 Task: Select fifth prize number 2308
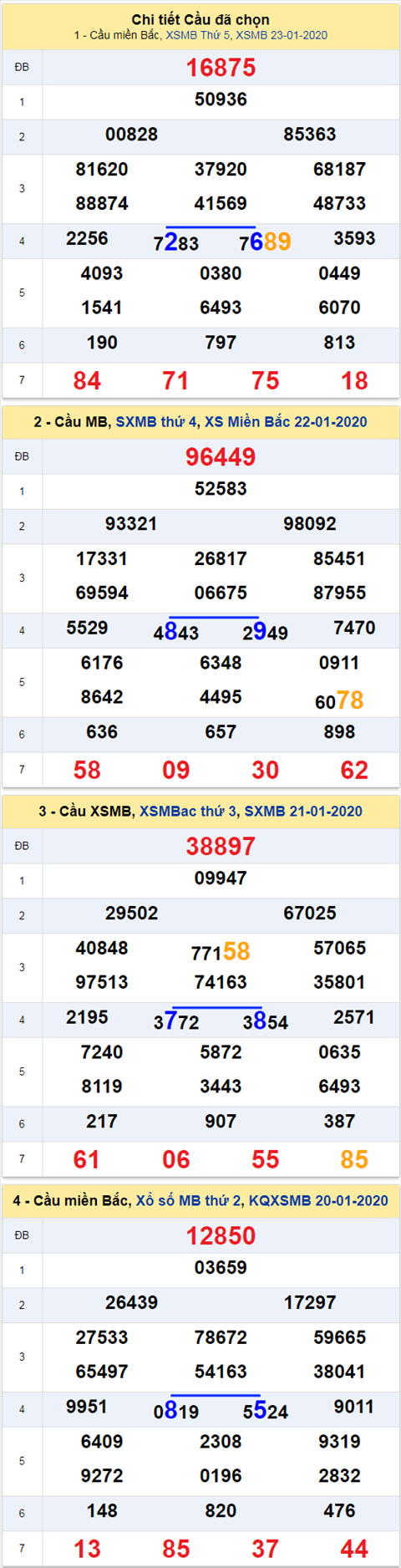coord(221,1442)
